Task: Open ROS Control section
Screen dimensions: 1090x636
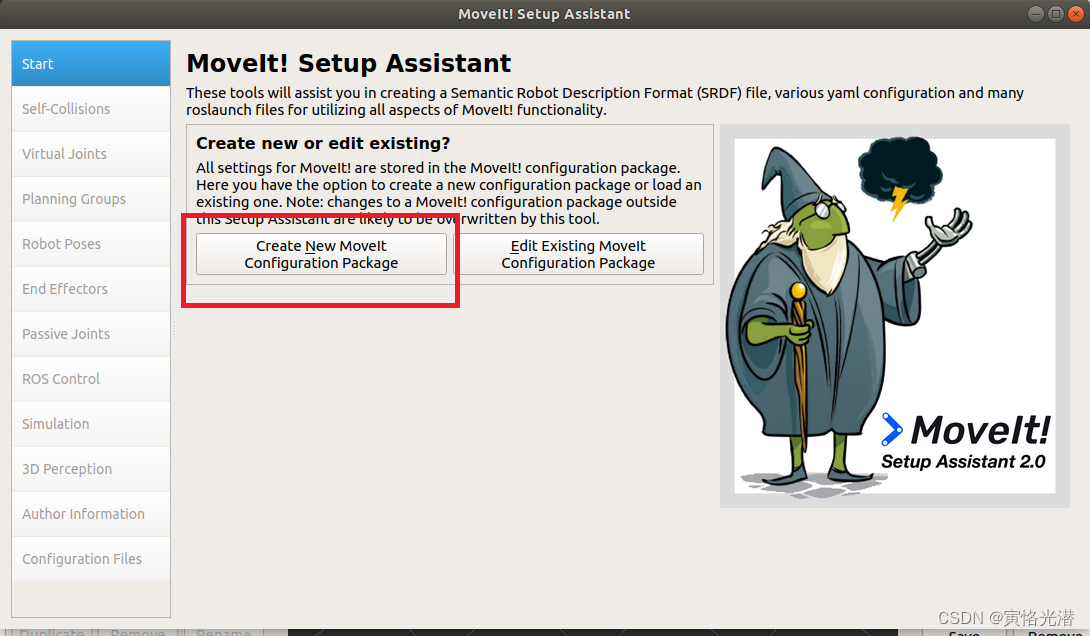Action: pyautogui.click(x=91, y=379)
